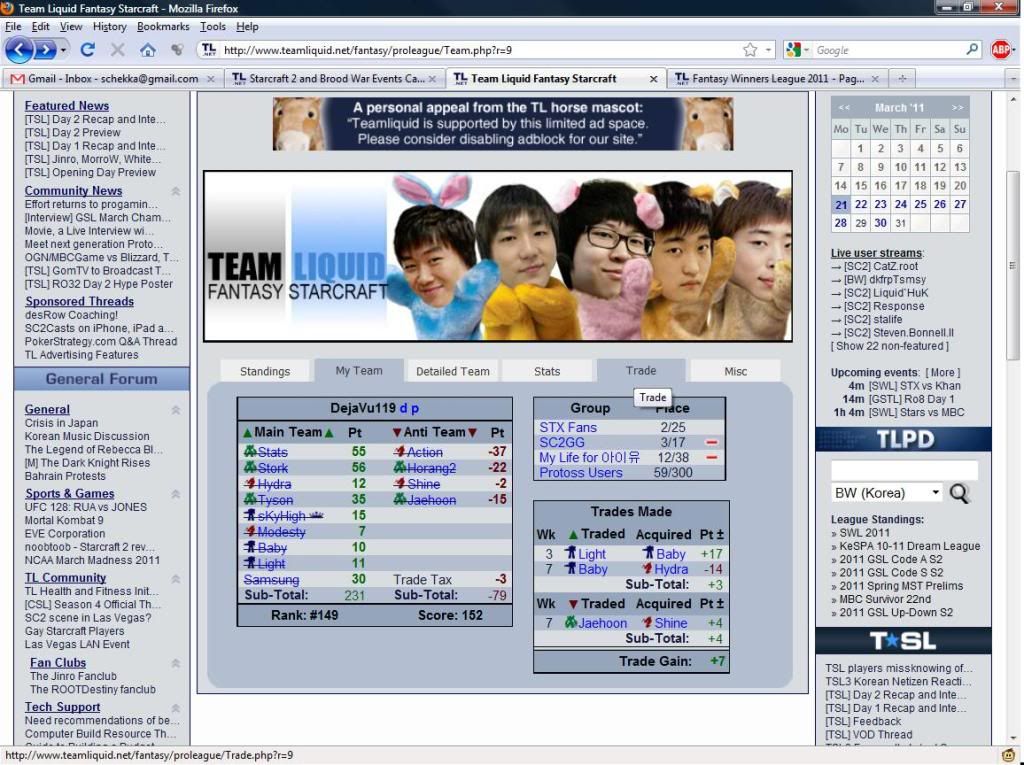Image resolution: width=1024 pixels, height=765 pixels.
Task: Reload the page with the refresh icon
Action: (88, 49)
